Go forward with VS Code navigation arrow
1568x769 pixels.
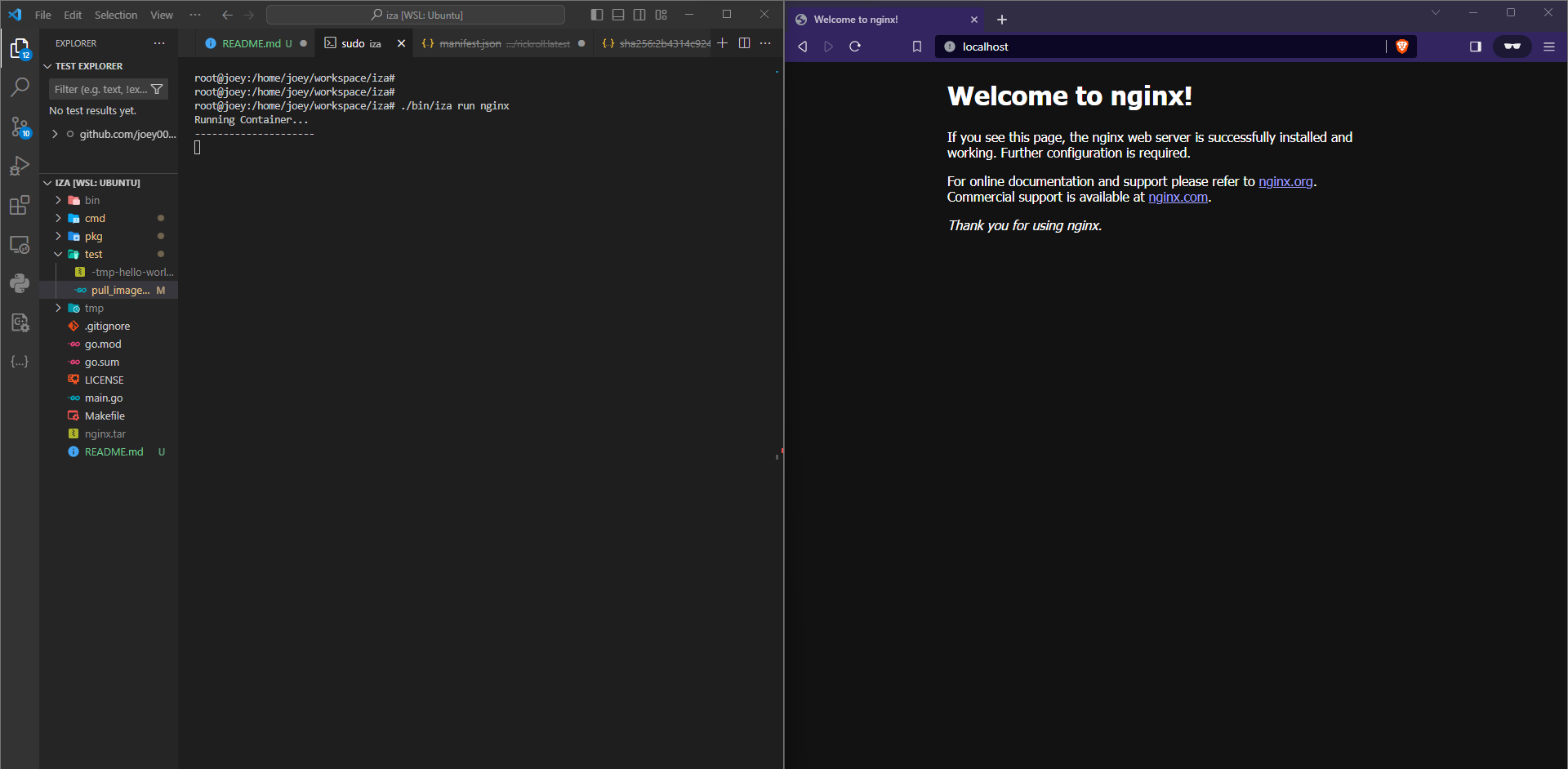click(249, 15)
